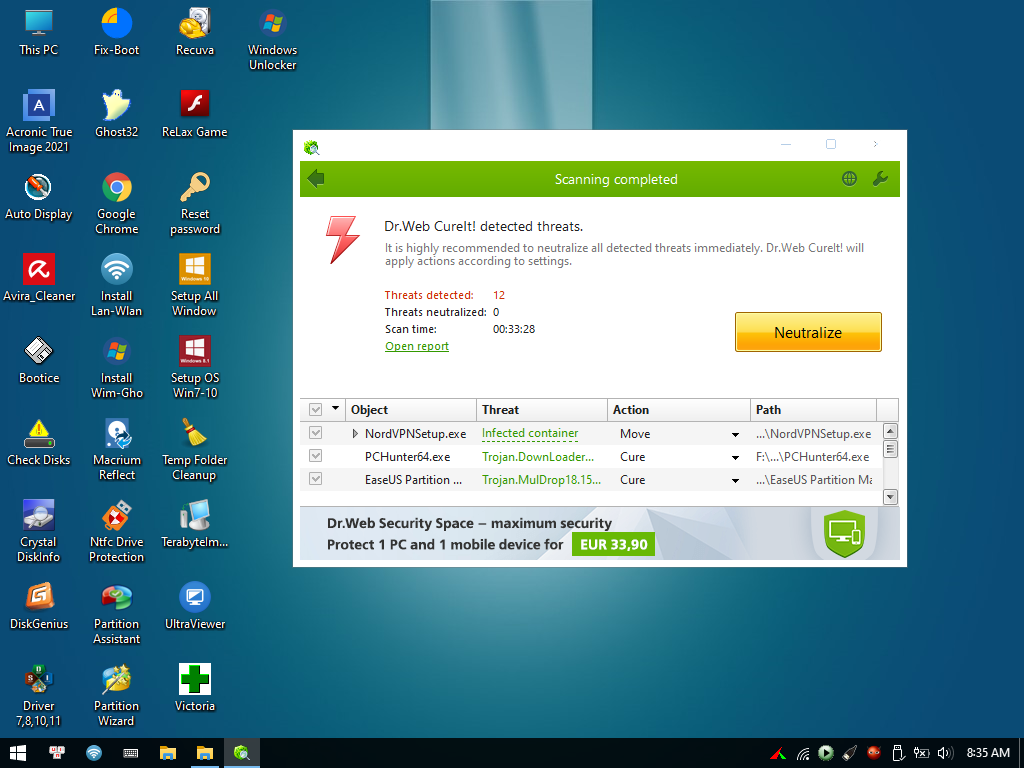Viewport: 1024px width, 768px height.
Task: Launch Install Lan-Wlan shortcut
Action: click(116, 286)
